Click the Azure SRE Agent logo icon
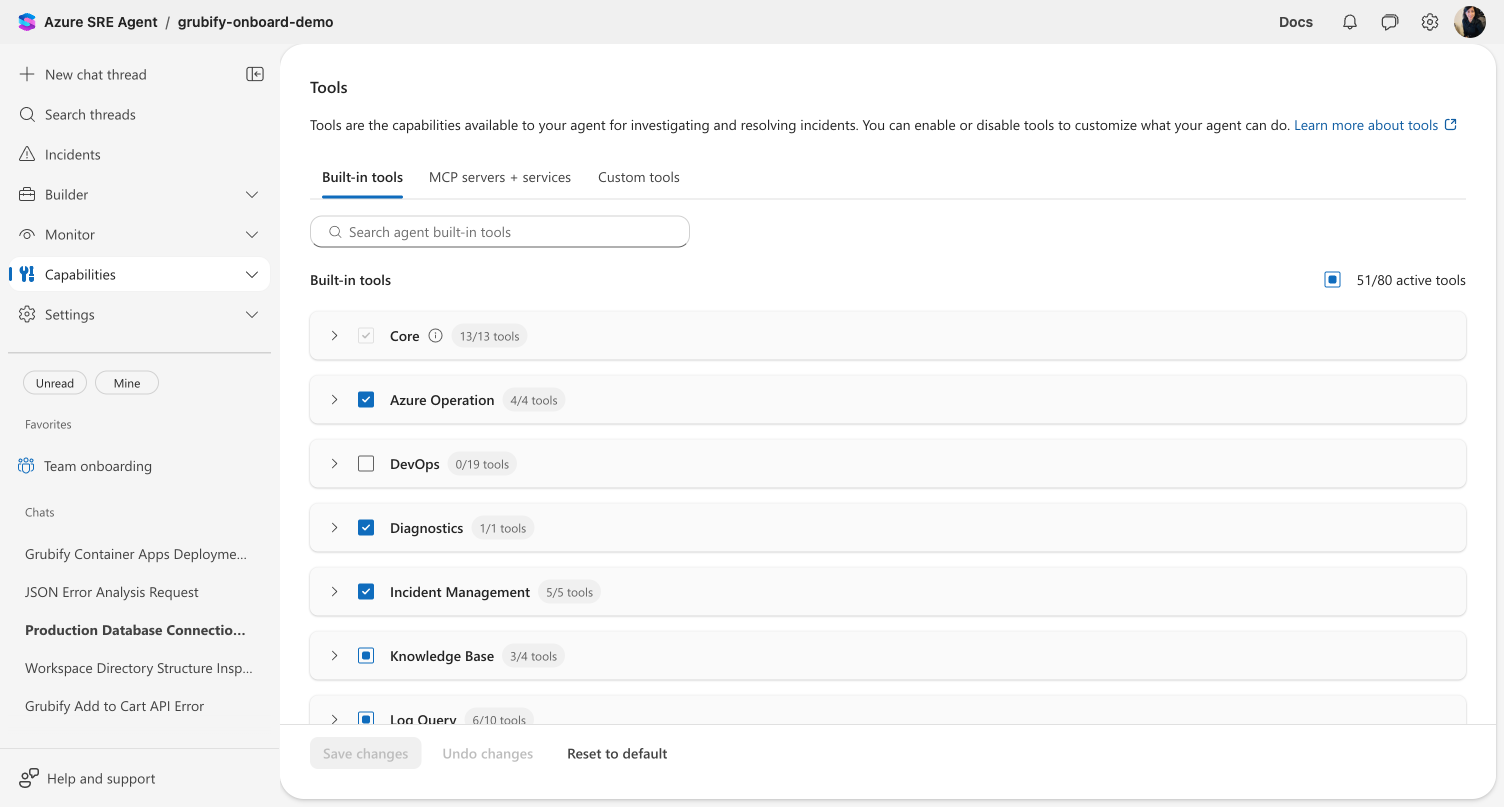The width and height of the screenshot is (1504, 807). click(27, 22)
